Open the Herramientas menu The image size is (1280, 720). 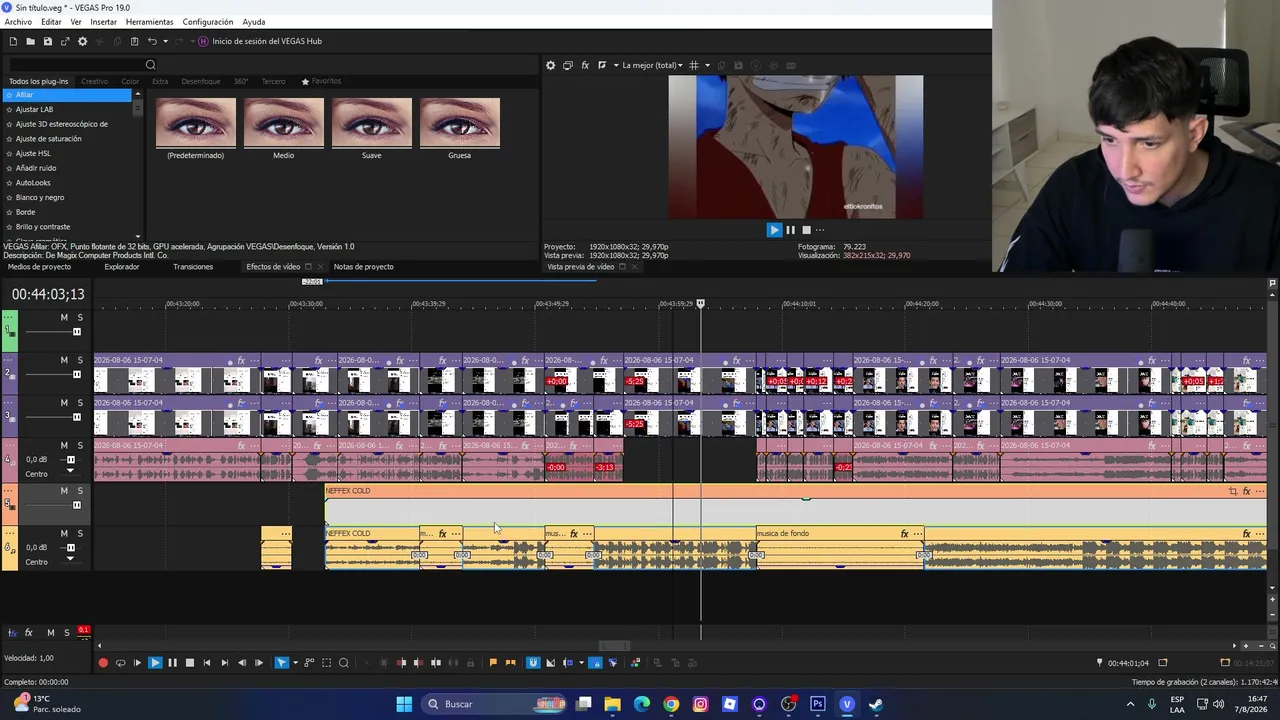coord(149,22)
